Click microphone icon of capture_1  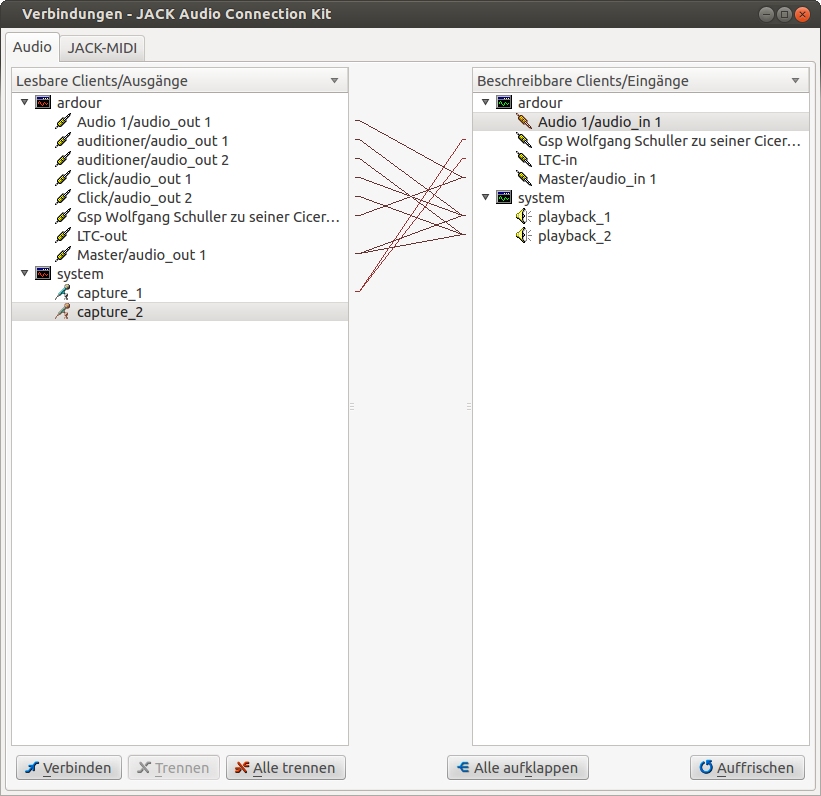click(x=63, y=293)
